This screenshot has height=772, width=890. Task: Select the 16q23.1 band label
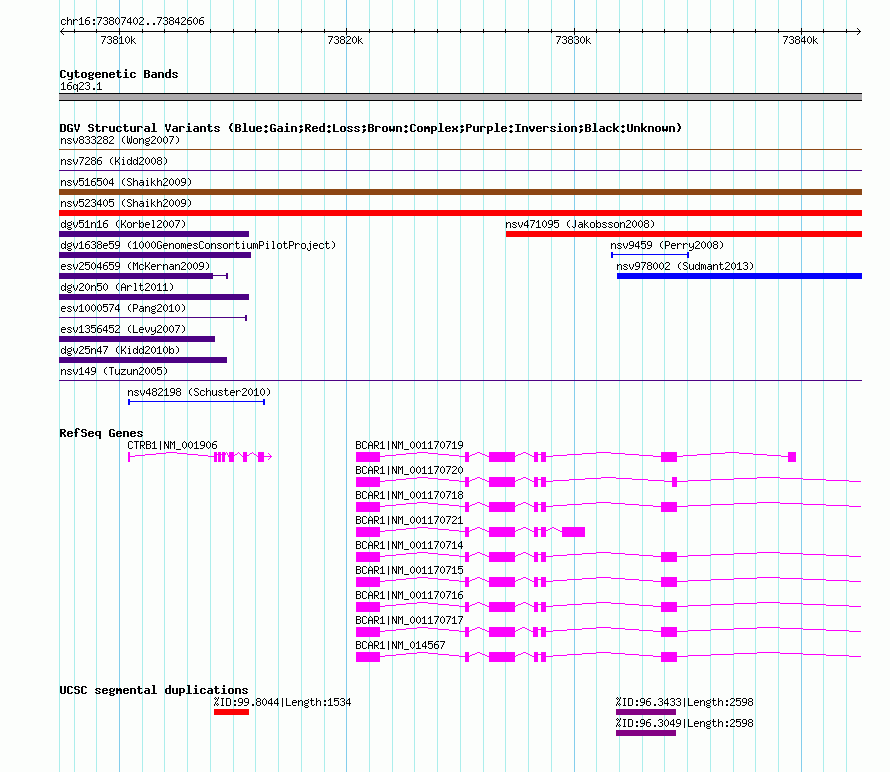pos(81,86)
